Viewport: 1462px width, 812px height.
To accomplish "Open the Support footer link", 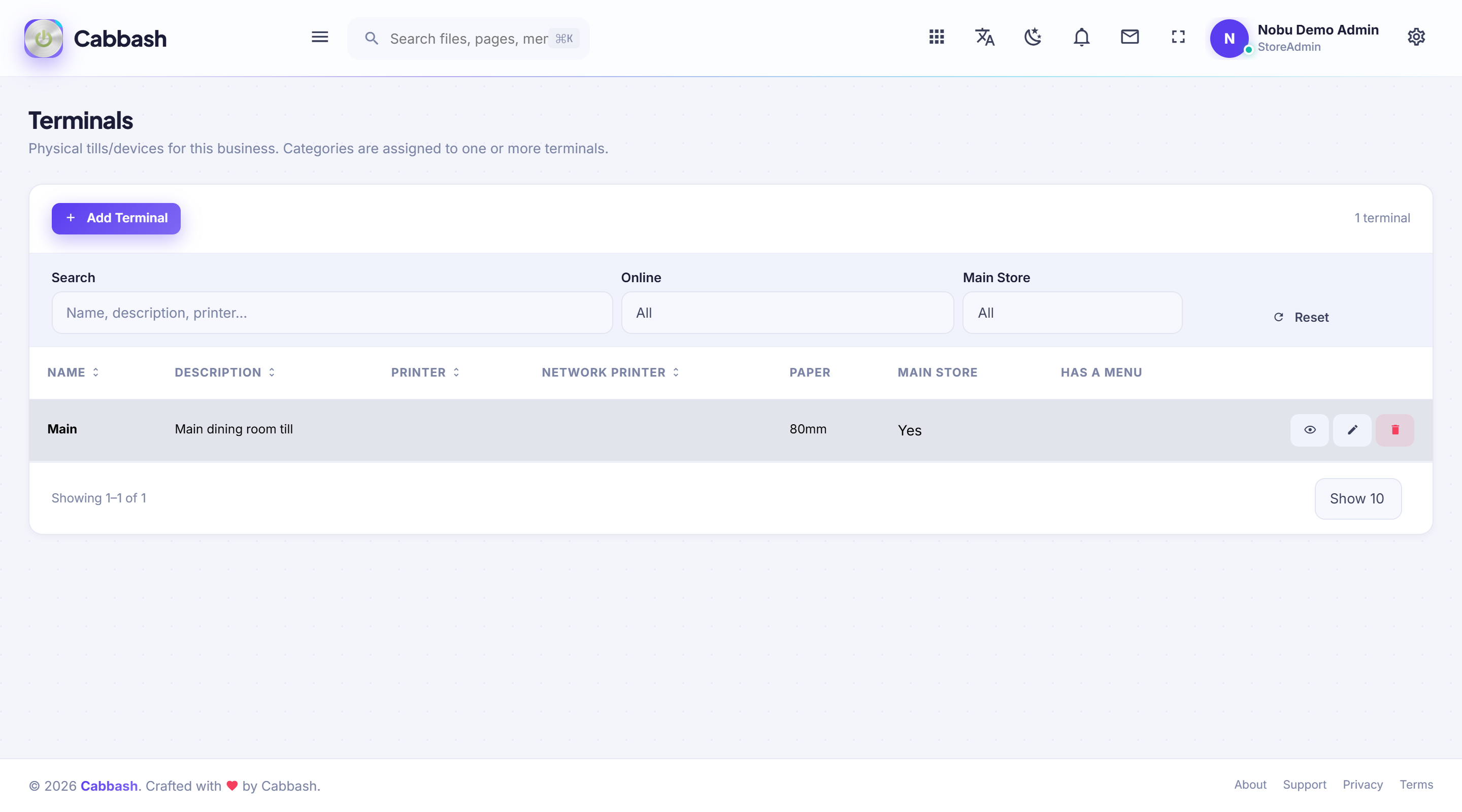I will (x=1304, y=784).
